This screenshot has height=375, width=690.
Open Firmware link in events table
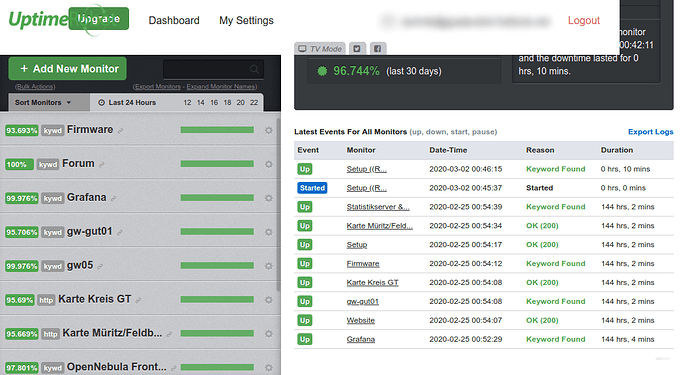[363, 264]
